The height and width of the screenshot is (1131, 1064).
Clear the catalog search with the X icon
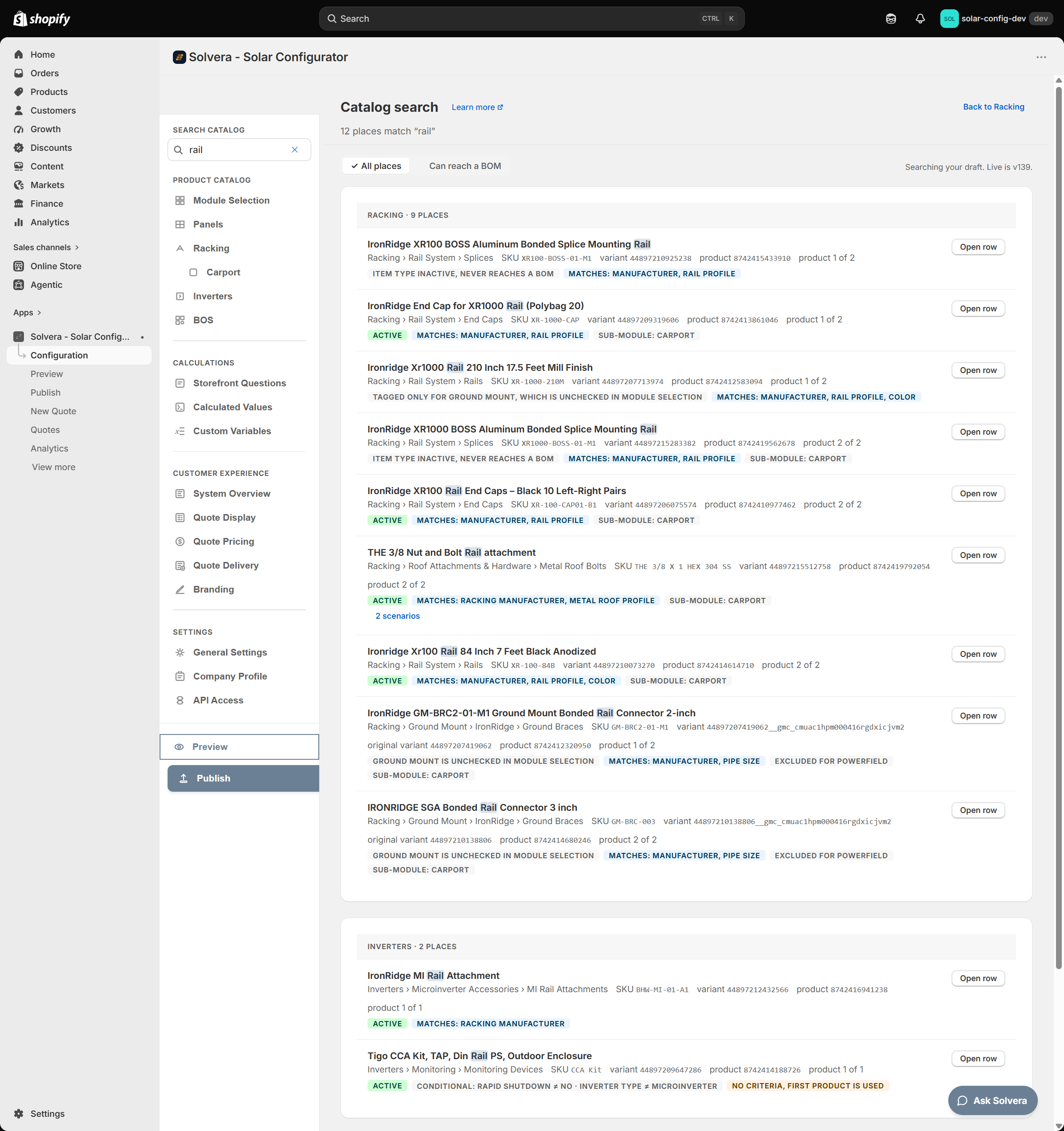294,149
